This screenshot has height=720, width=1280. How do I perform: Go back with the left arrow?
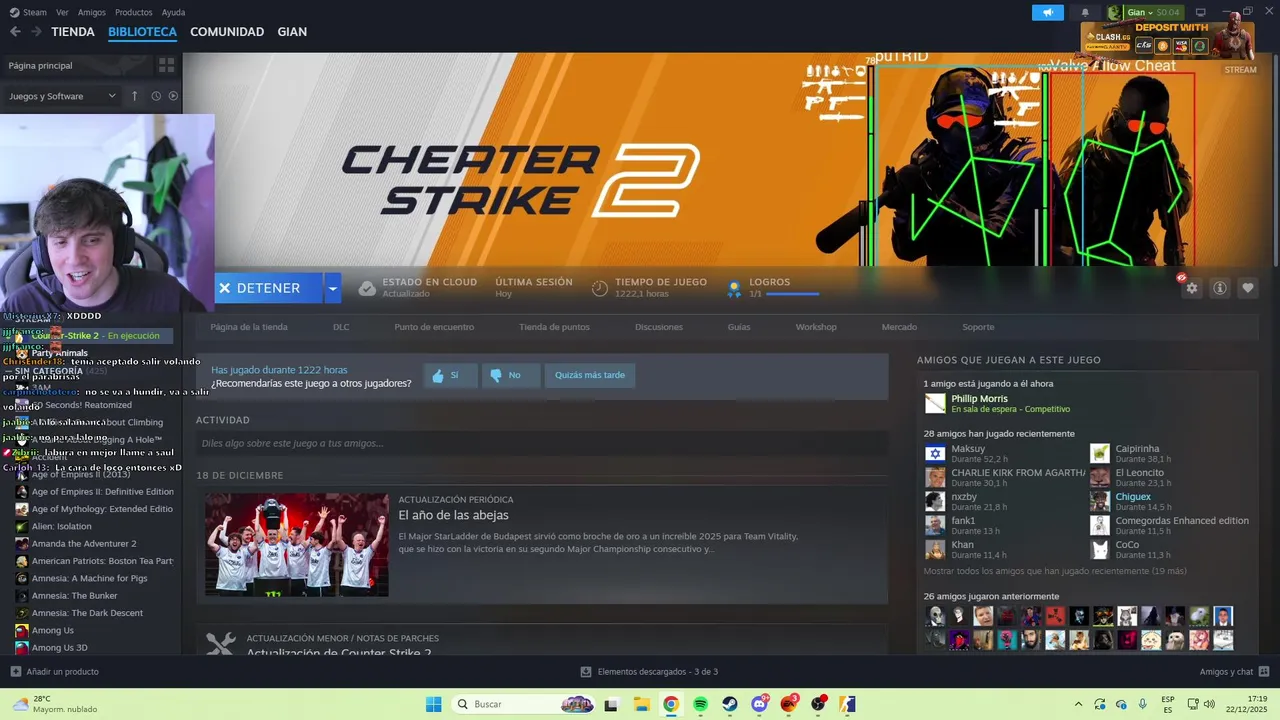[x=15, y=32]
